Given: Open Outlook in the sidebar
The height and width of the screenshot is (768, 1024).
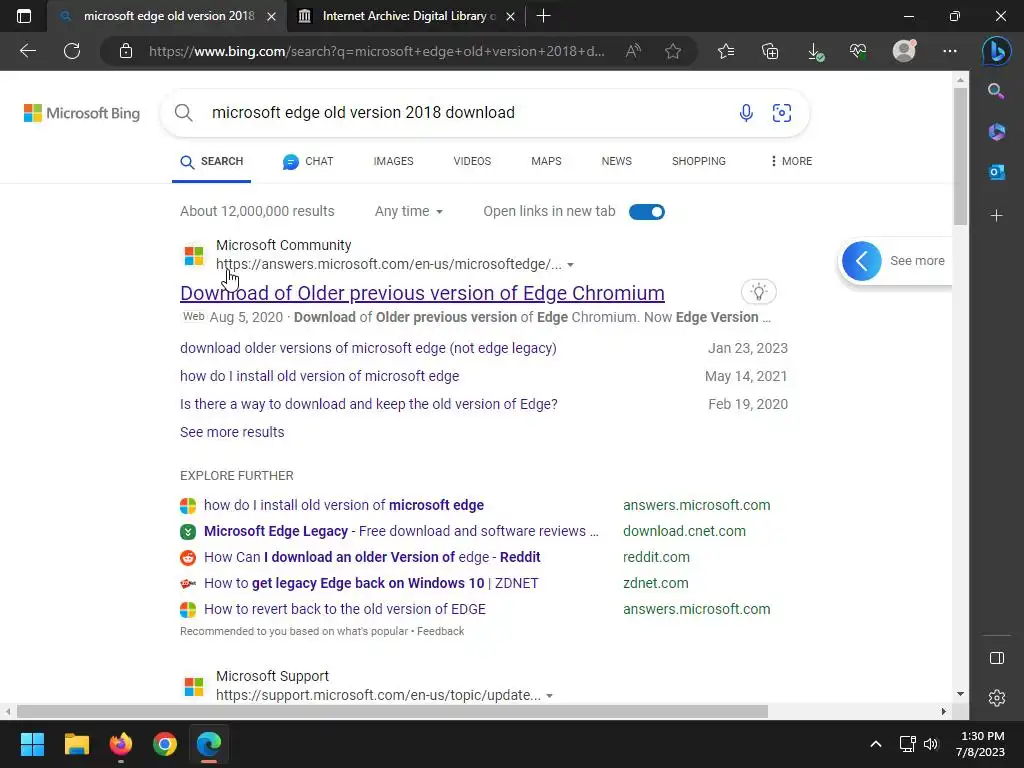Looking at the screenshot, I should (997, 172).
